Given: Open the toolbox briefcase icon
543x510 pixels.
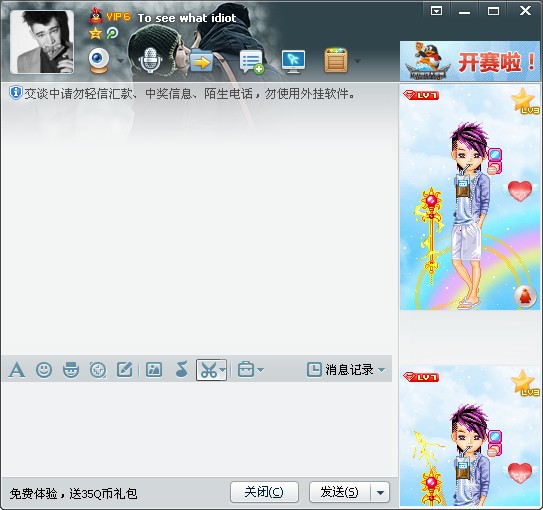Looking at the screenshot, I should (x=246, y=369).
